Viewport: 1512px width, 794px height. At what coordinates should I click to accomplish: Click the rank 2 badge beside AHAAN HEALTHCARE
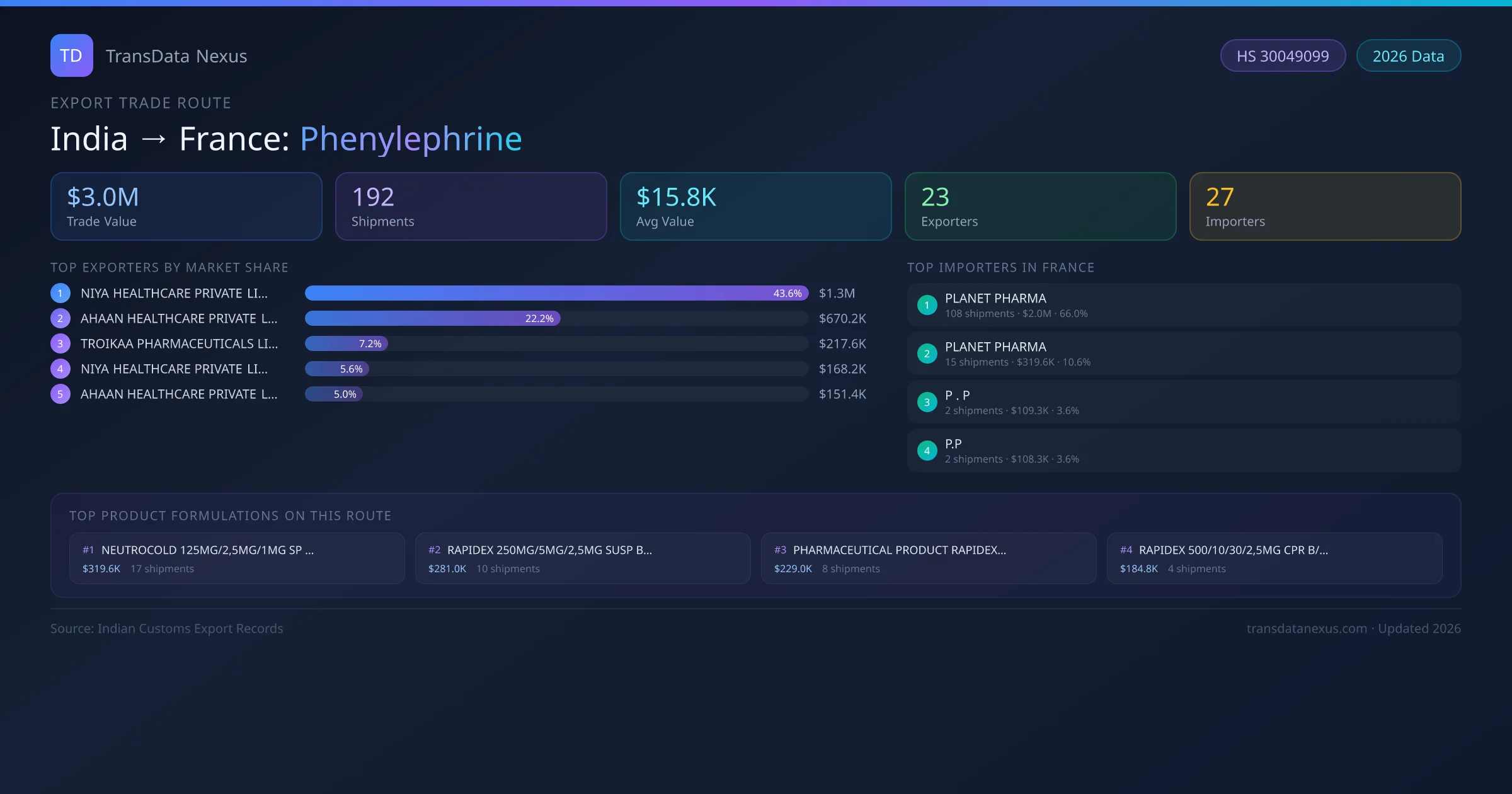click(x=60, y=318)
